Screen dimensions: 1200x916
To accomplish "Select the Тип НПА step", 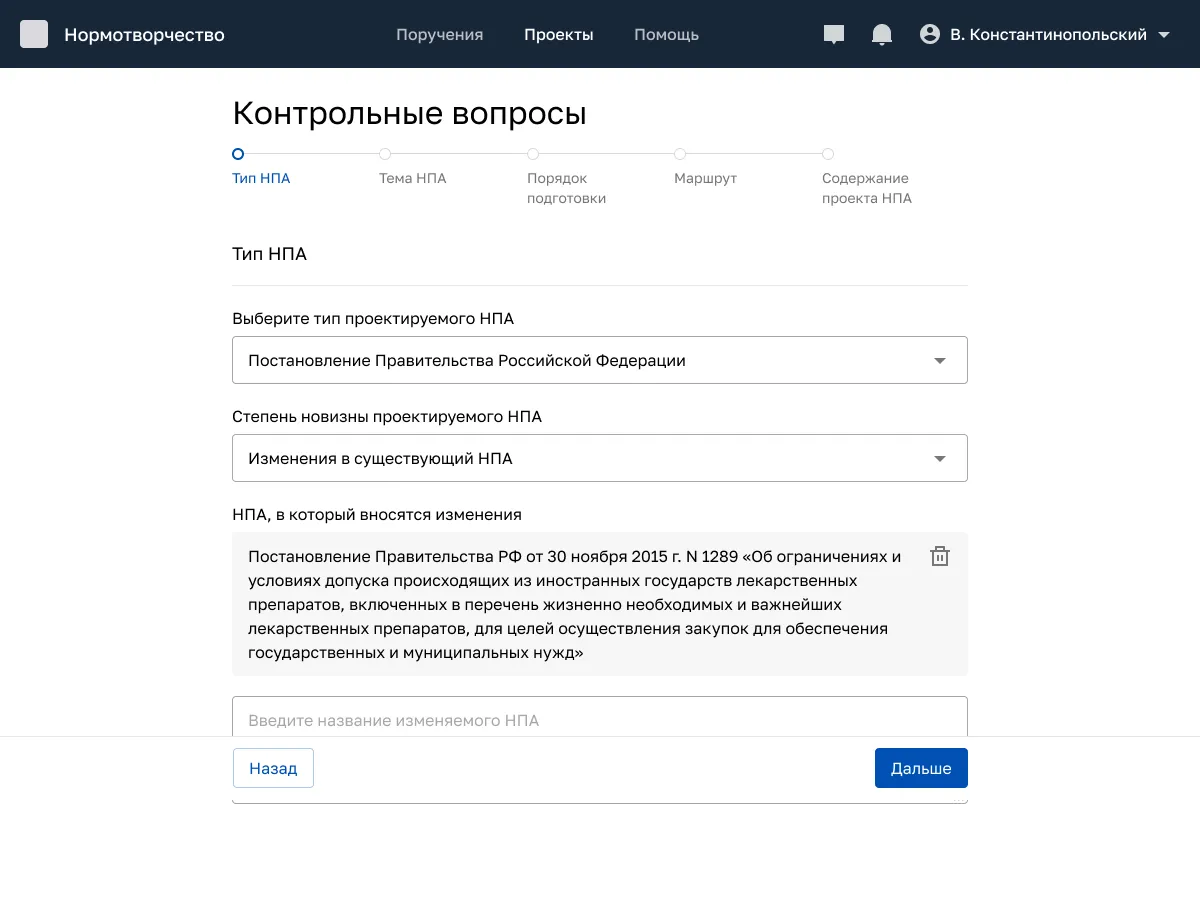I will tap(261, 168).
